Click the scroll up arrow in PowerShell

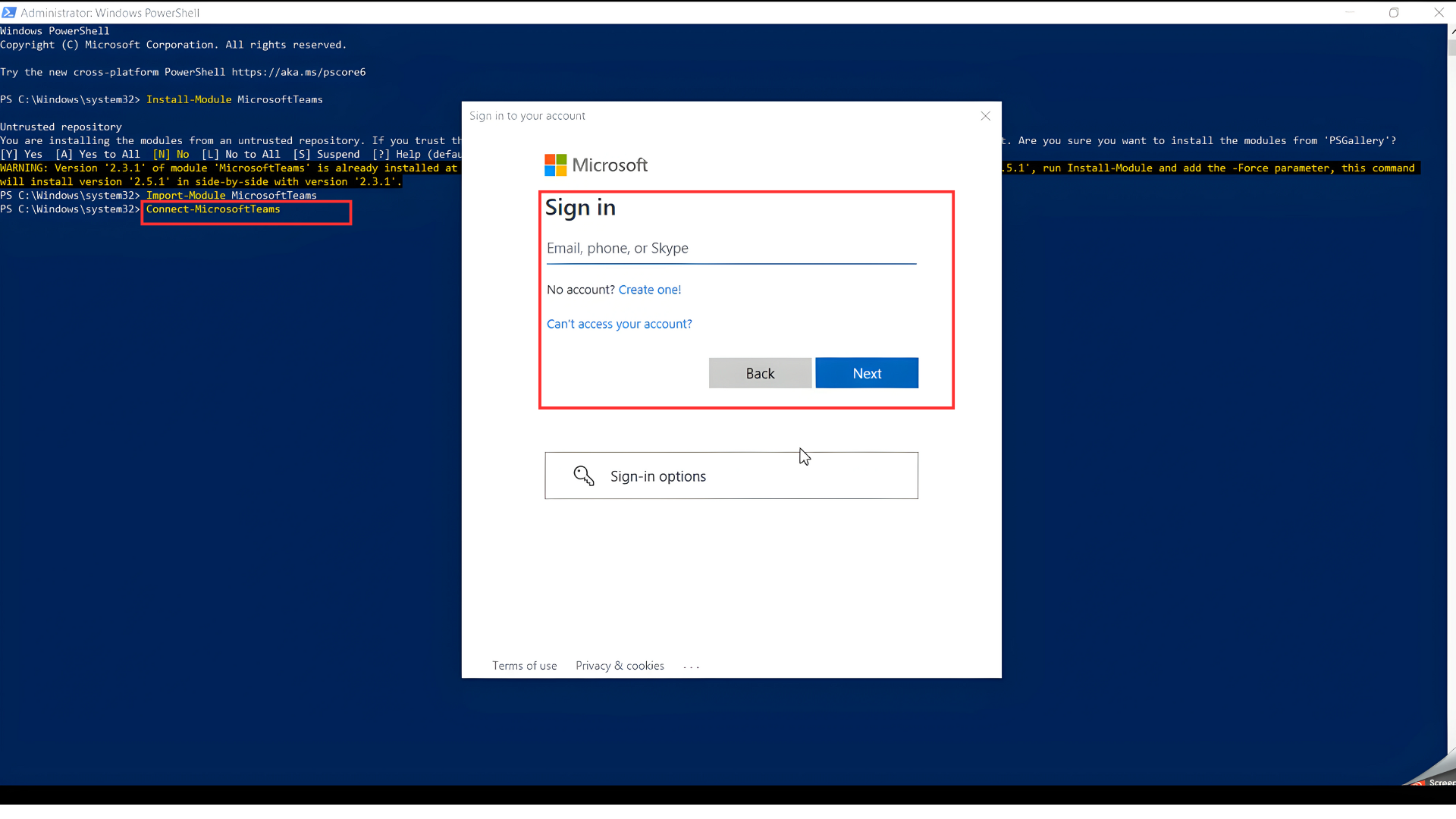click(1451, 31)
